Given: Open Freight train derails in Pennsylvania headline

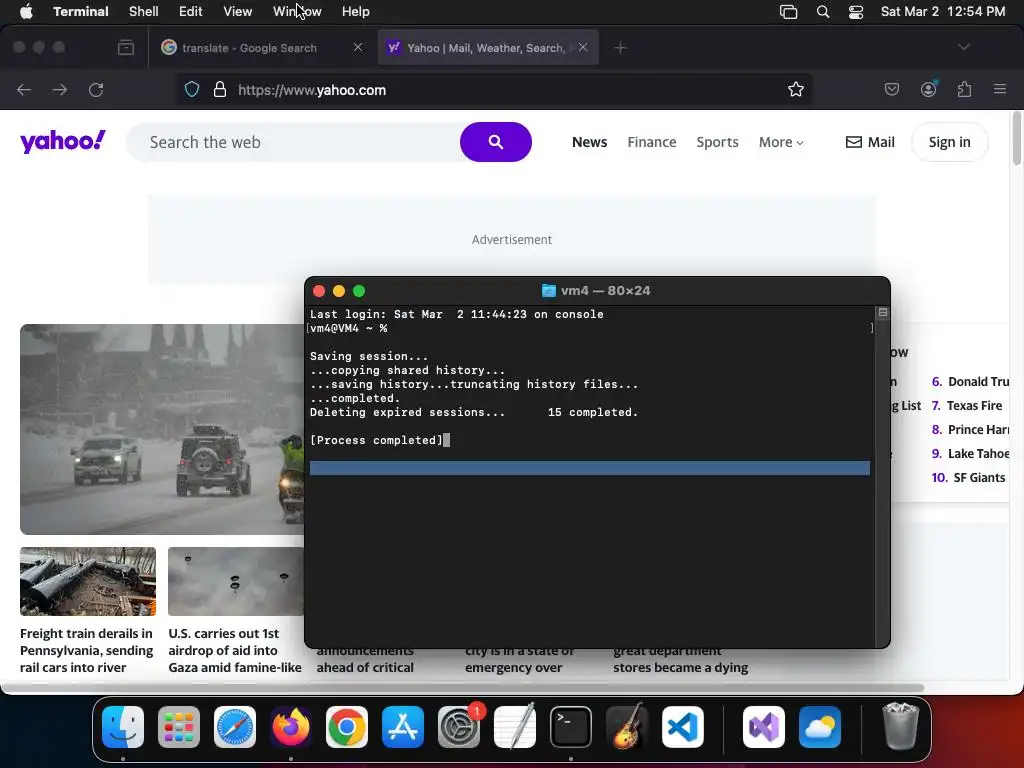Looking at the screenshot, I should (87, 650).
